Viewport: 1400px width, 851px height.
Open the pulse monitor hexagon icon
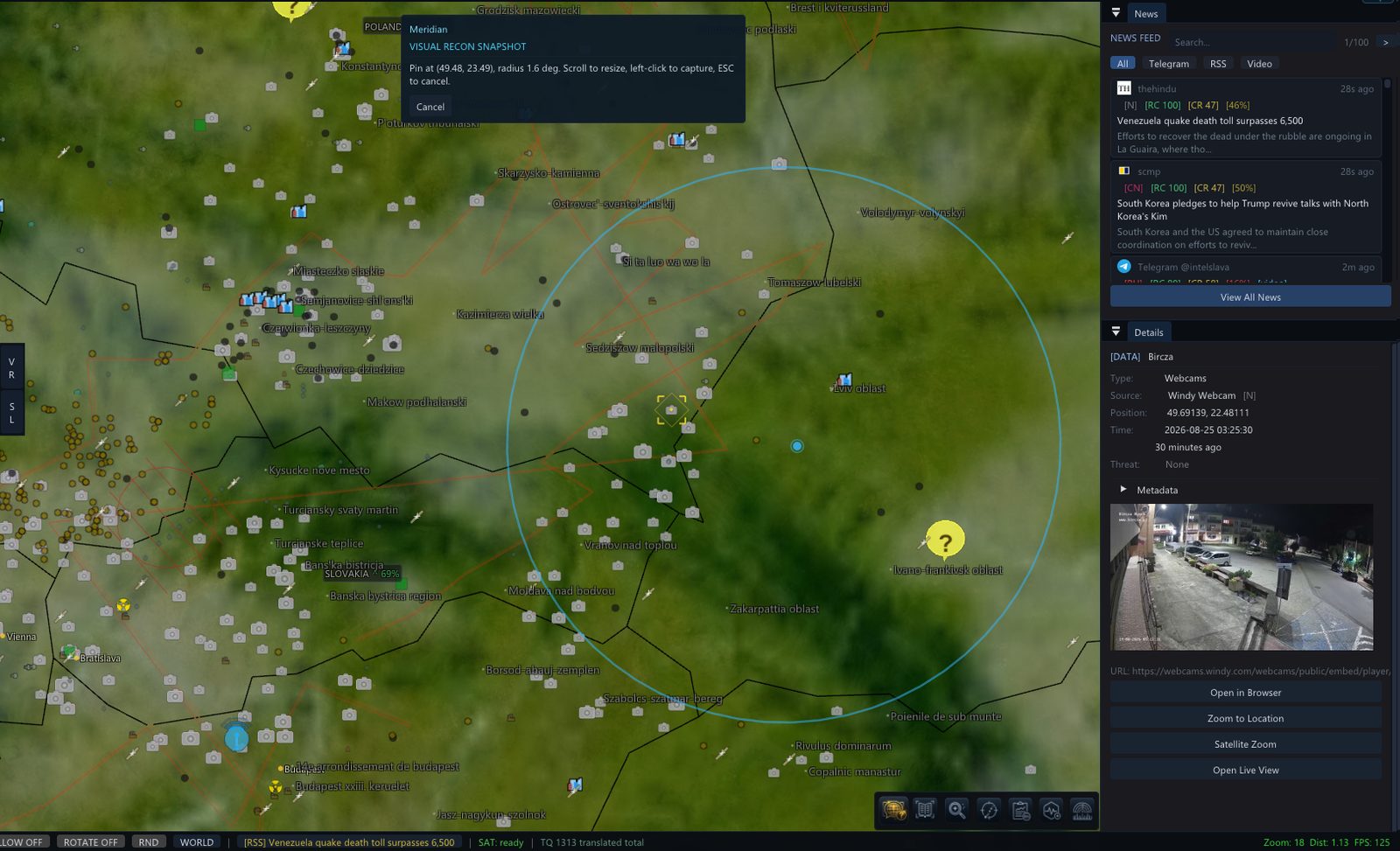1052,810
